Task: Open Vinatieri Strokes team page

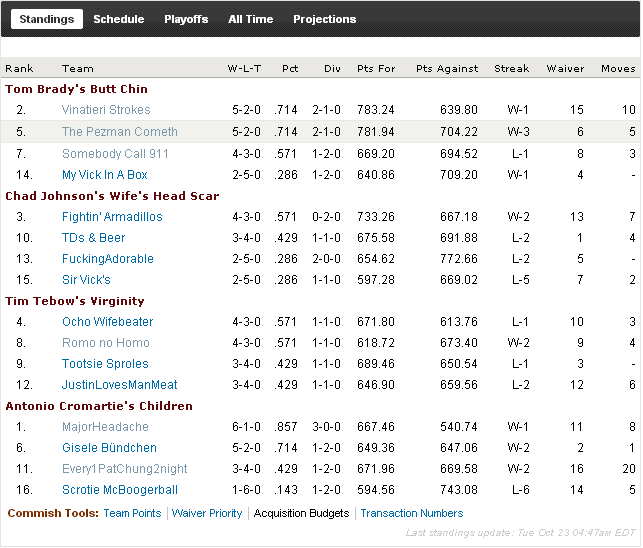Action: 106,110
